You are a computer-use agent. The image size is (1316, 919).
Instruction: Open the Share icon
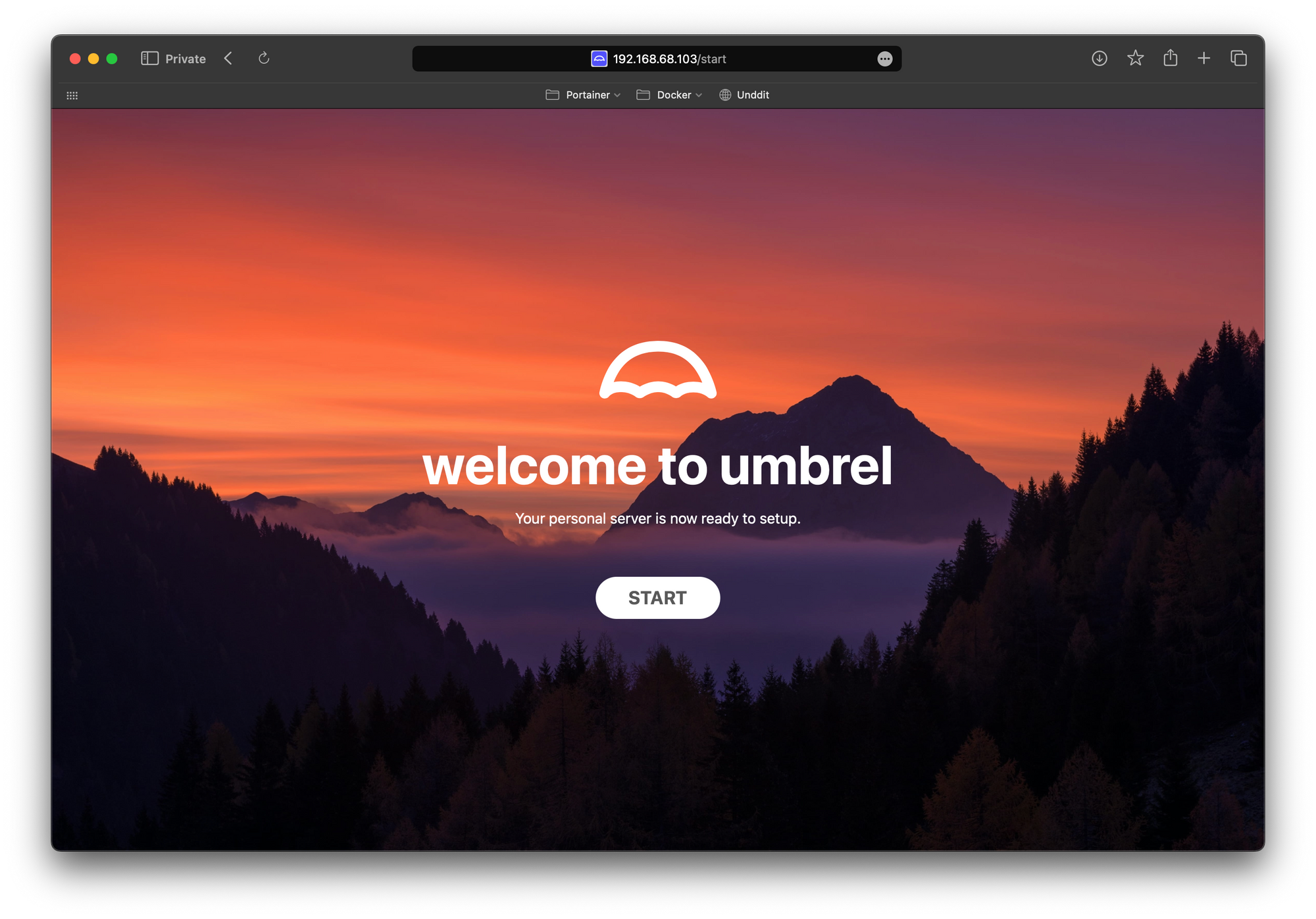1170,58
